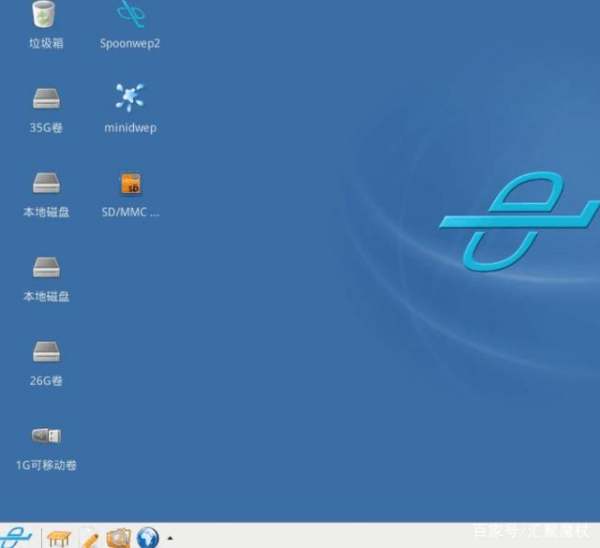600x548 pixels.
Task: Select the 26G卷 drive icon
Action: (46, 351)
